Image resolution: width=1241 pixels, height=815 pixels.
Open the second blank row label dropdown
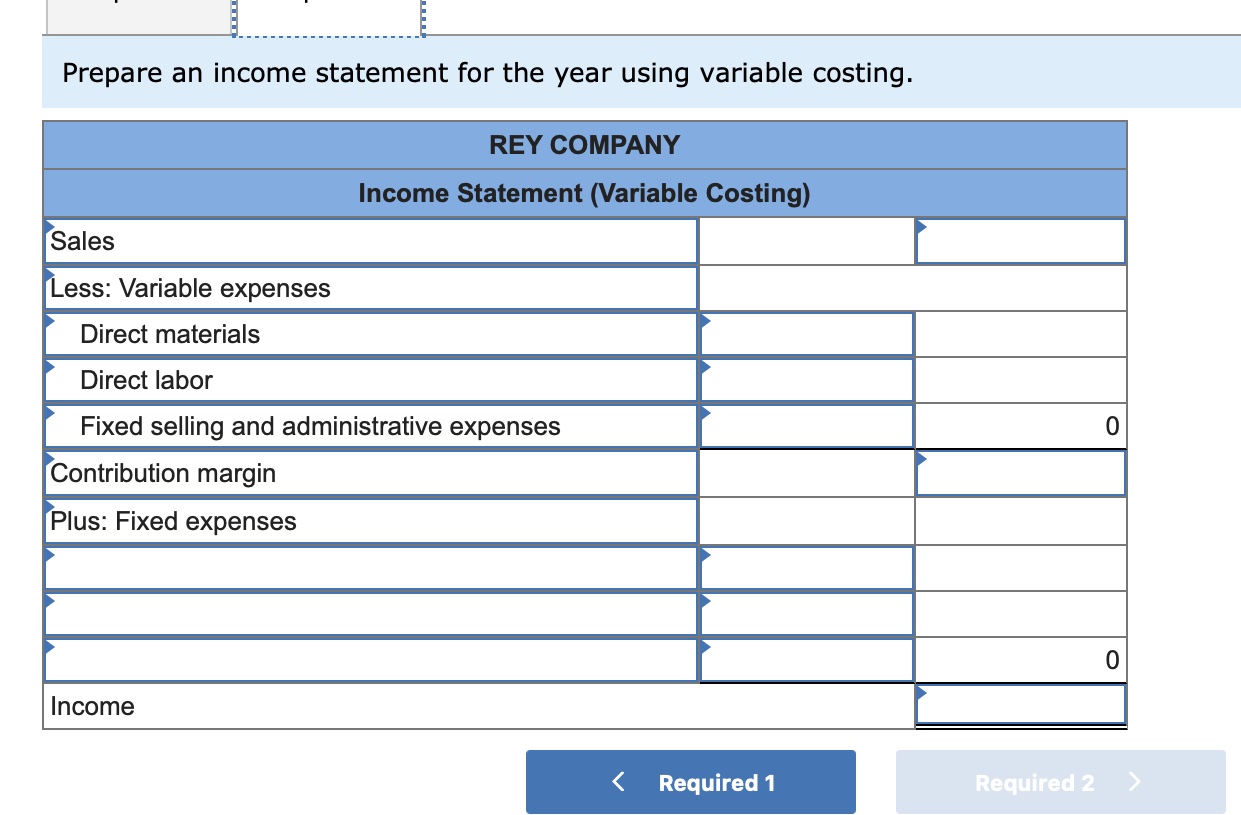click(x=370, y=612)
